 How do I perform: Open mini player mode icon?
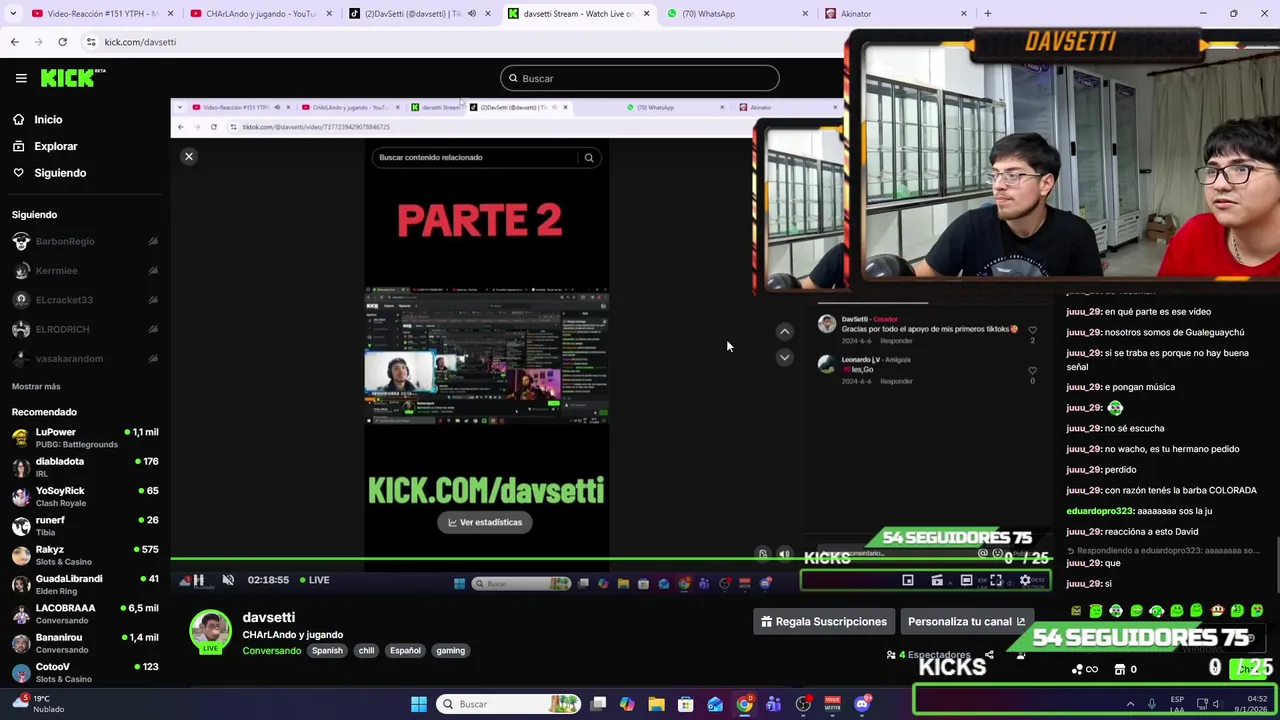click(908, 580)
